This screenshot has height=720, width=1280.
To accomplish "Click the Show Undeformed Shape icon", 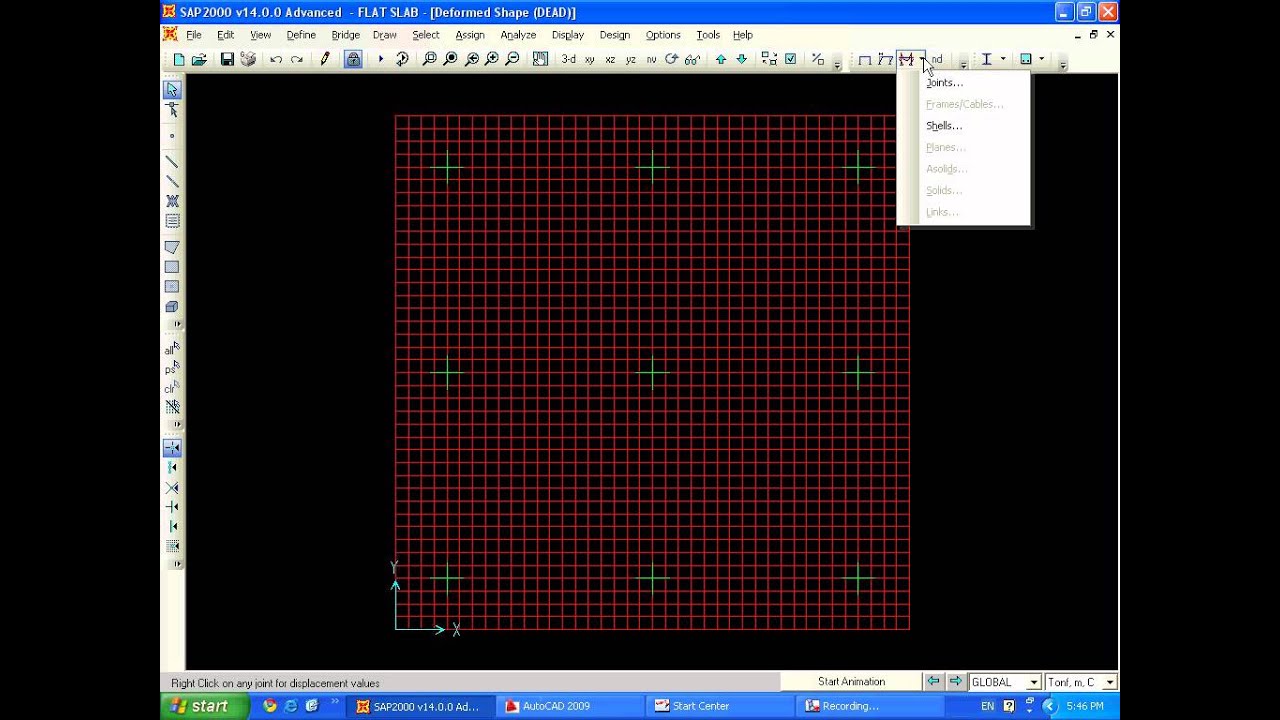I will pyautogui.click(x=865, y=60).
